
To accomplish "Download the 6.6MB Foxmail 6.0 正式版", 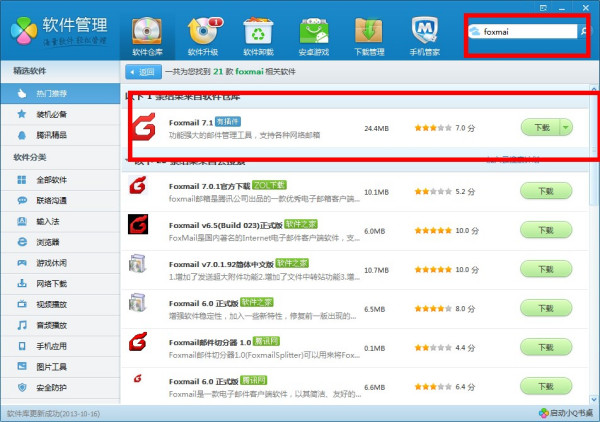I will pyautogui.click(x=546, y=386).
